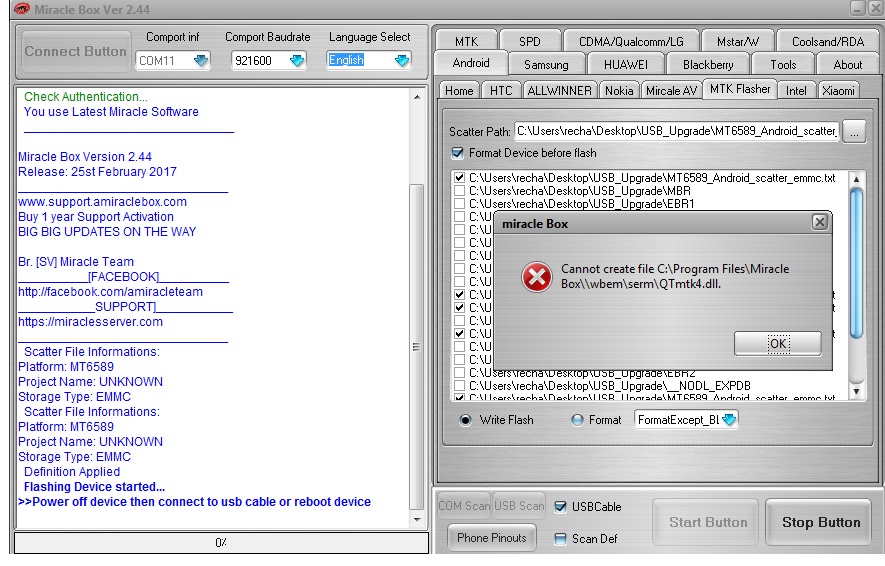Check the USB_Upgrade\EBR2 file checkbox
The height and width of the screenshot is (566, 885).
[459, 373]
